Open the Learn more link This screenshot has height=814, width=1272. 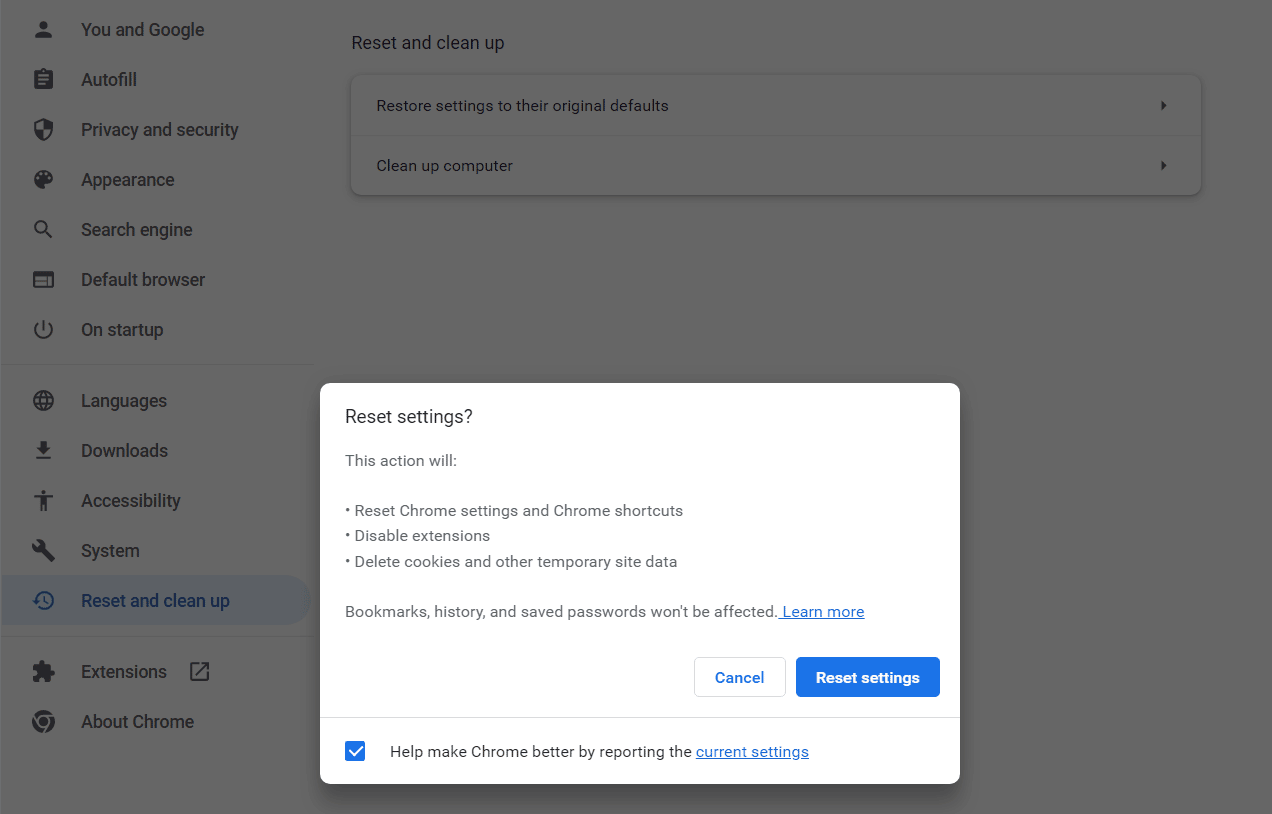822,611
